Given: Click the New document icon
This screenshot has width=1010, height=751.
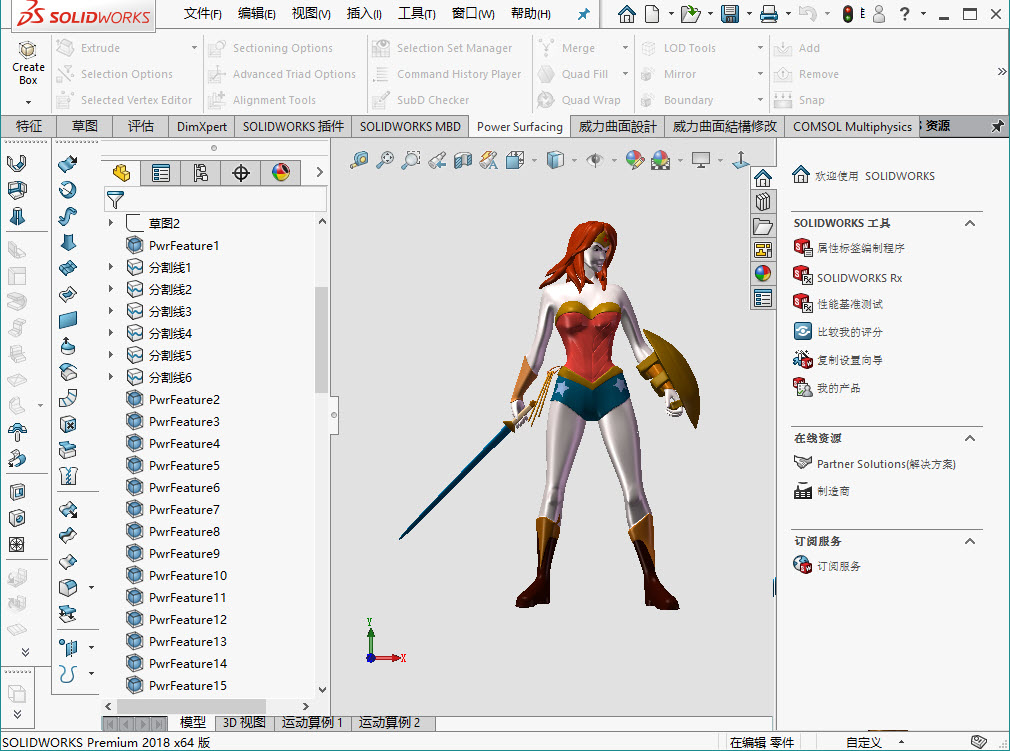Looking at the screenshot, I should 652,14.
